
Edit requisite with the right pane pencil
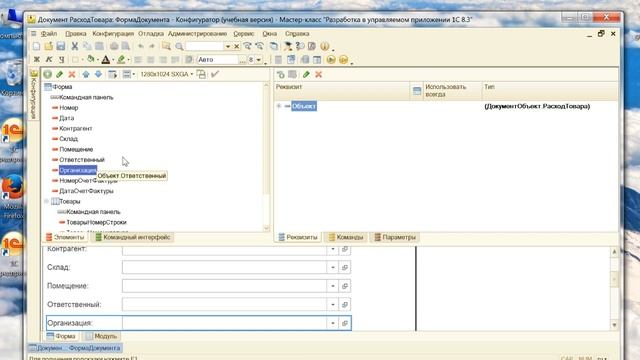306,74
